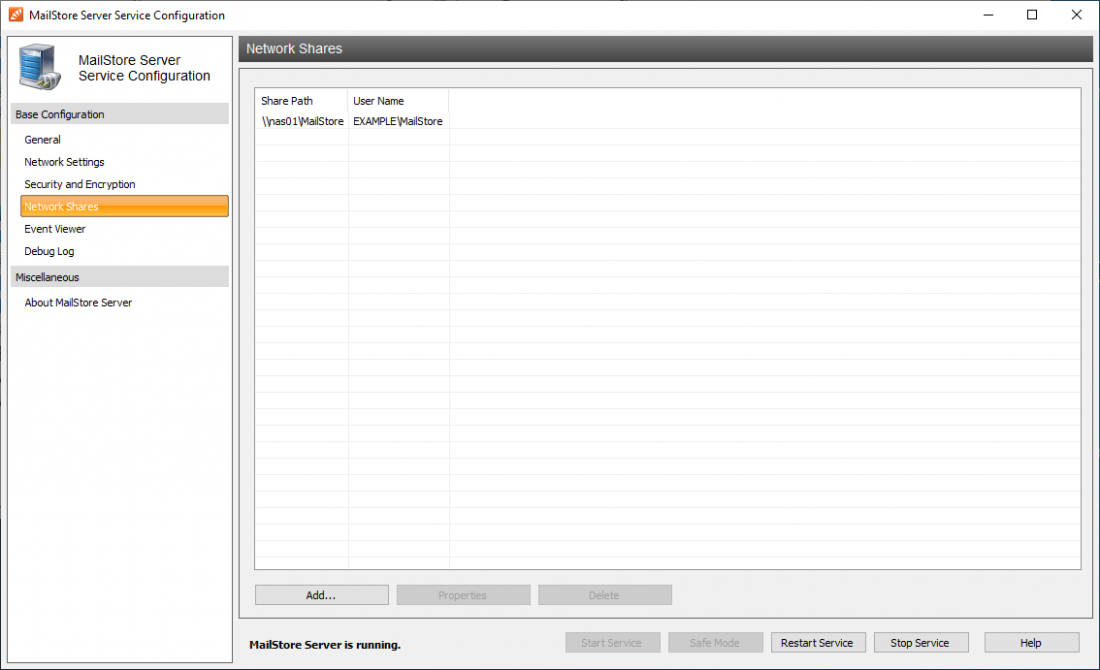Click the Add button to create a network share
The image size is (1100, 670).
click(321, 594)
